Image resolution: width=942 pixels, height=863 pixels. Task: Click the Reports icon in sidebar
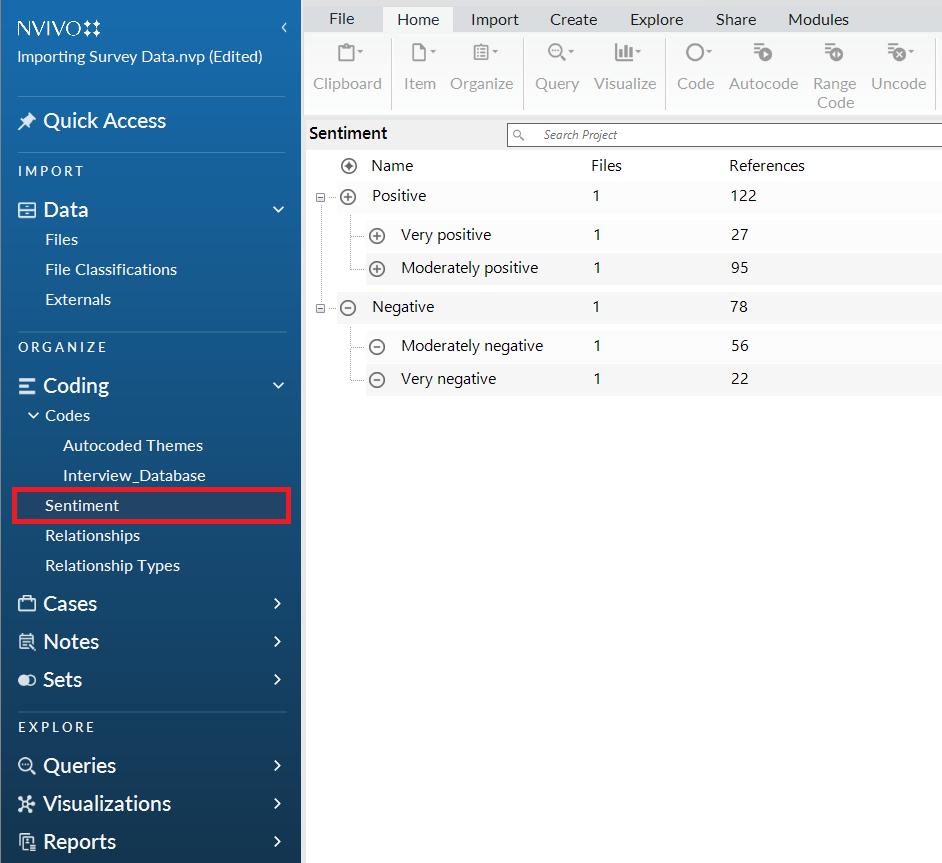(x=26, y=842)
